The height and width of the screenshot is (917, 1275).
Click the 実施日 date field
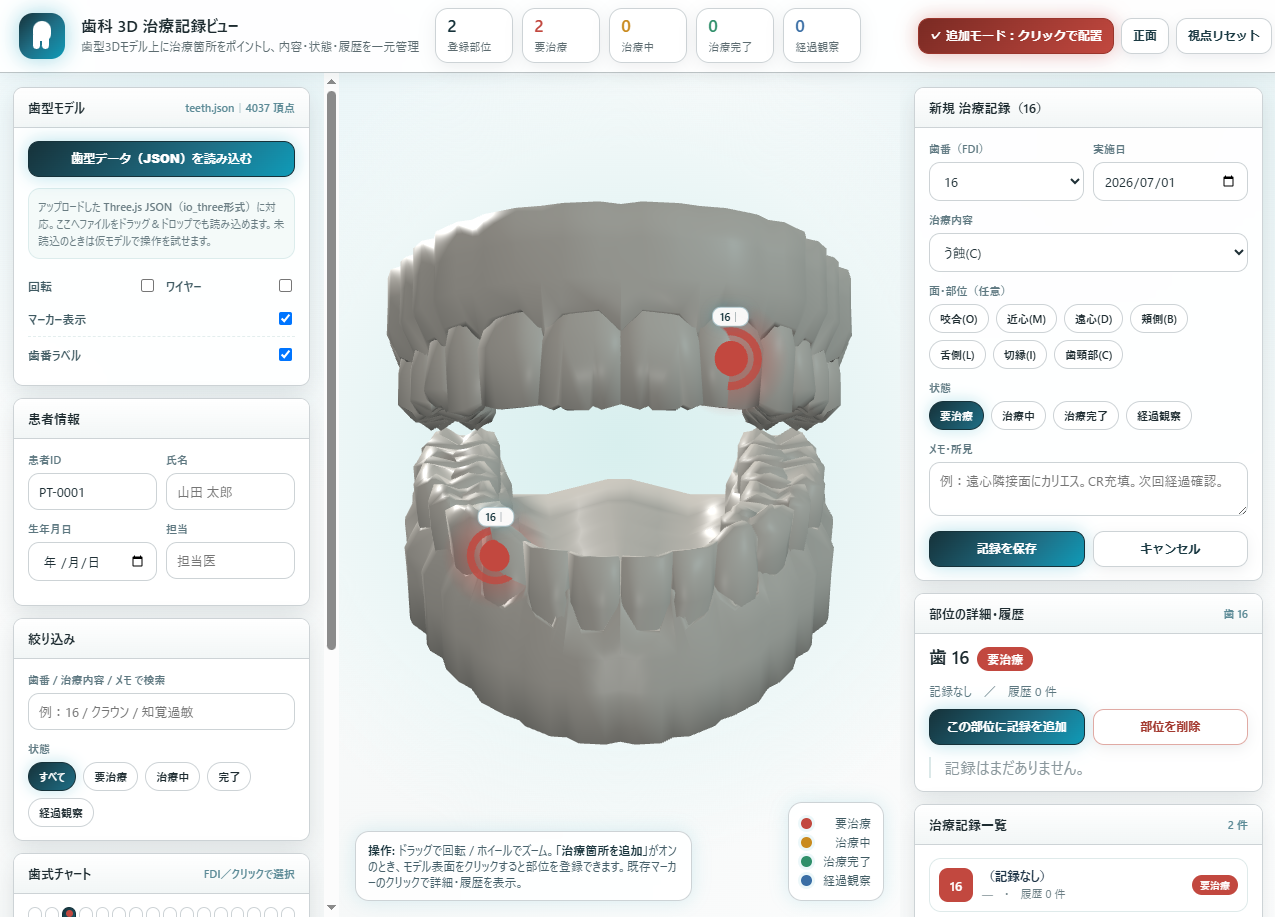[x=1170, y=182]
